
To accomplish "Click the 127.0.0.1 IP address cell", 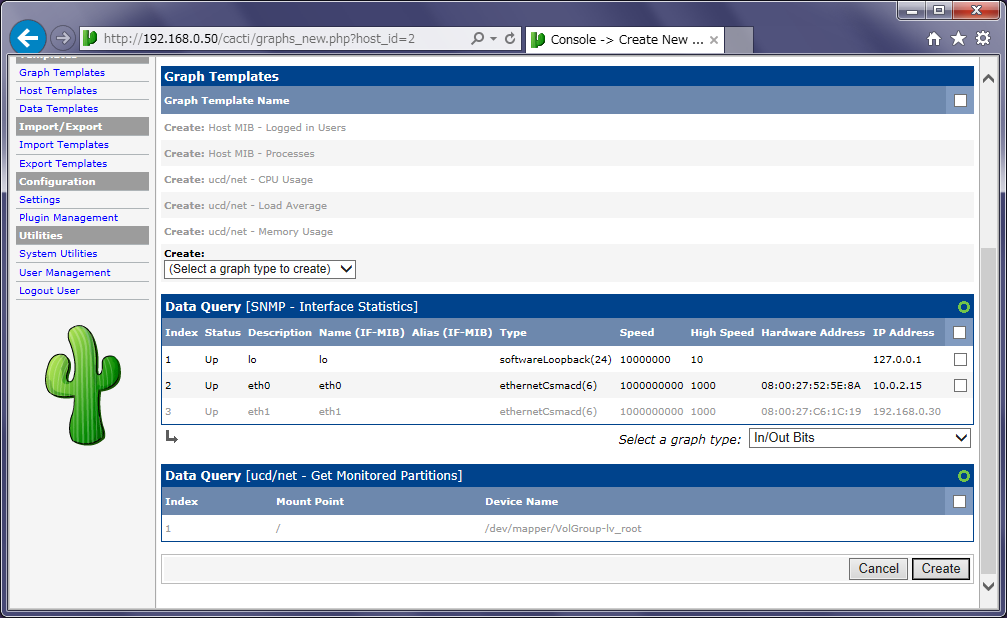I will (897, 360).
